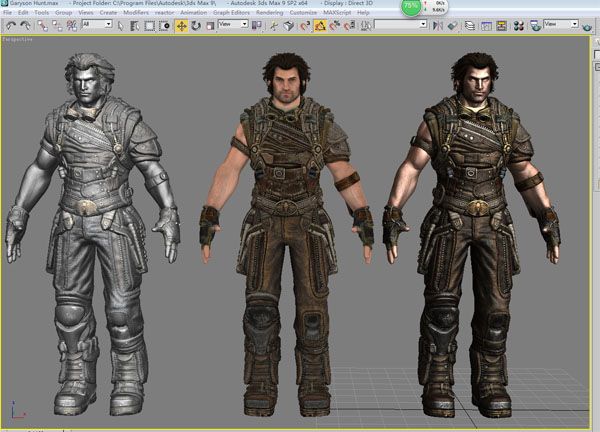Screen dimensions: 600x432
Task: Activate the Select and Link tool
Action: tap(41, 24)
